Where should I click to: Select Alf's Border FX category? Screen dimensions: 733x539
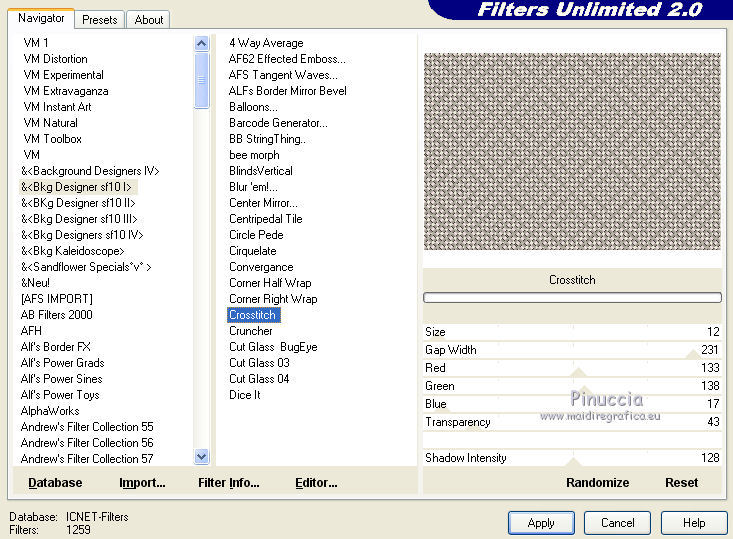pyautogui.click(x=56, y=347)
